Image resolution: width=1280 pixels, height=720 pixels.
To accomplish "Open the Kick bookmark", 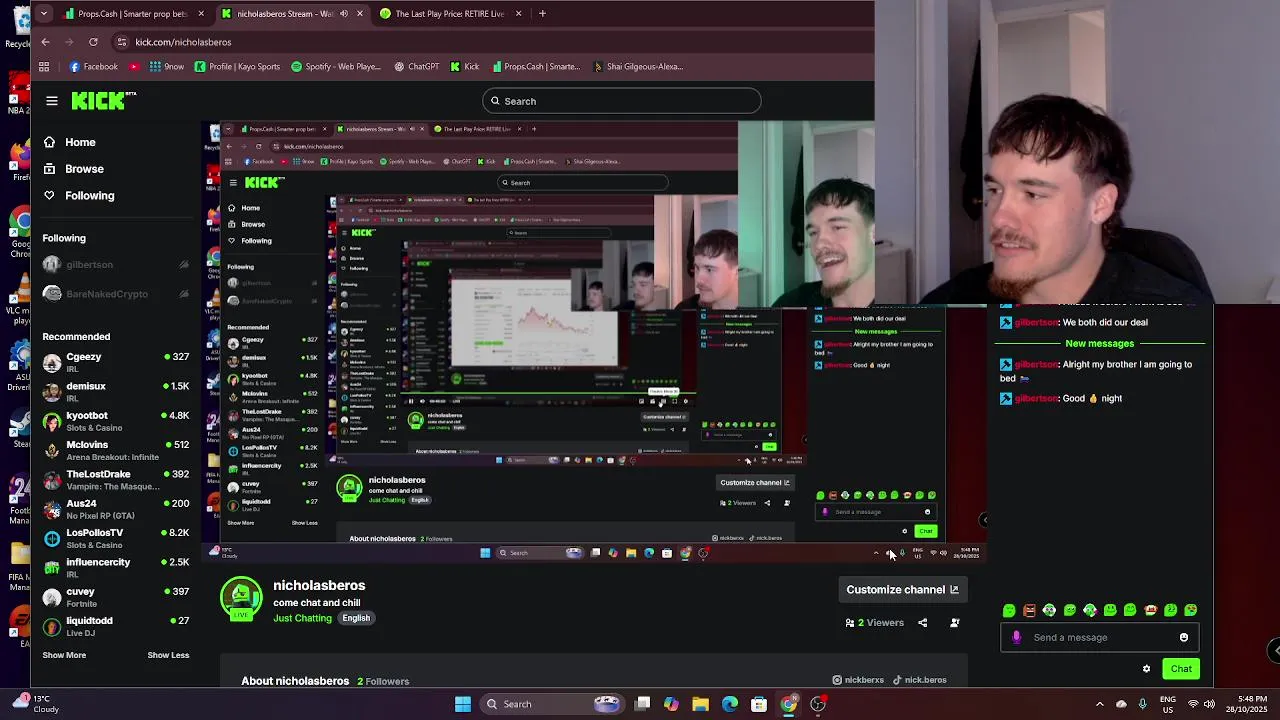I will (x=465, y=67).
